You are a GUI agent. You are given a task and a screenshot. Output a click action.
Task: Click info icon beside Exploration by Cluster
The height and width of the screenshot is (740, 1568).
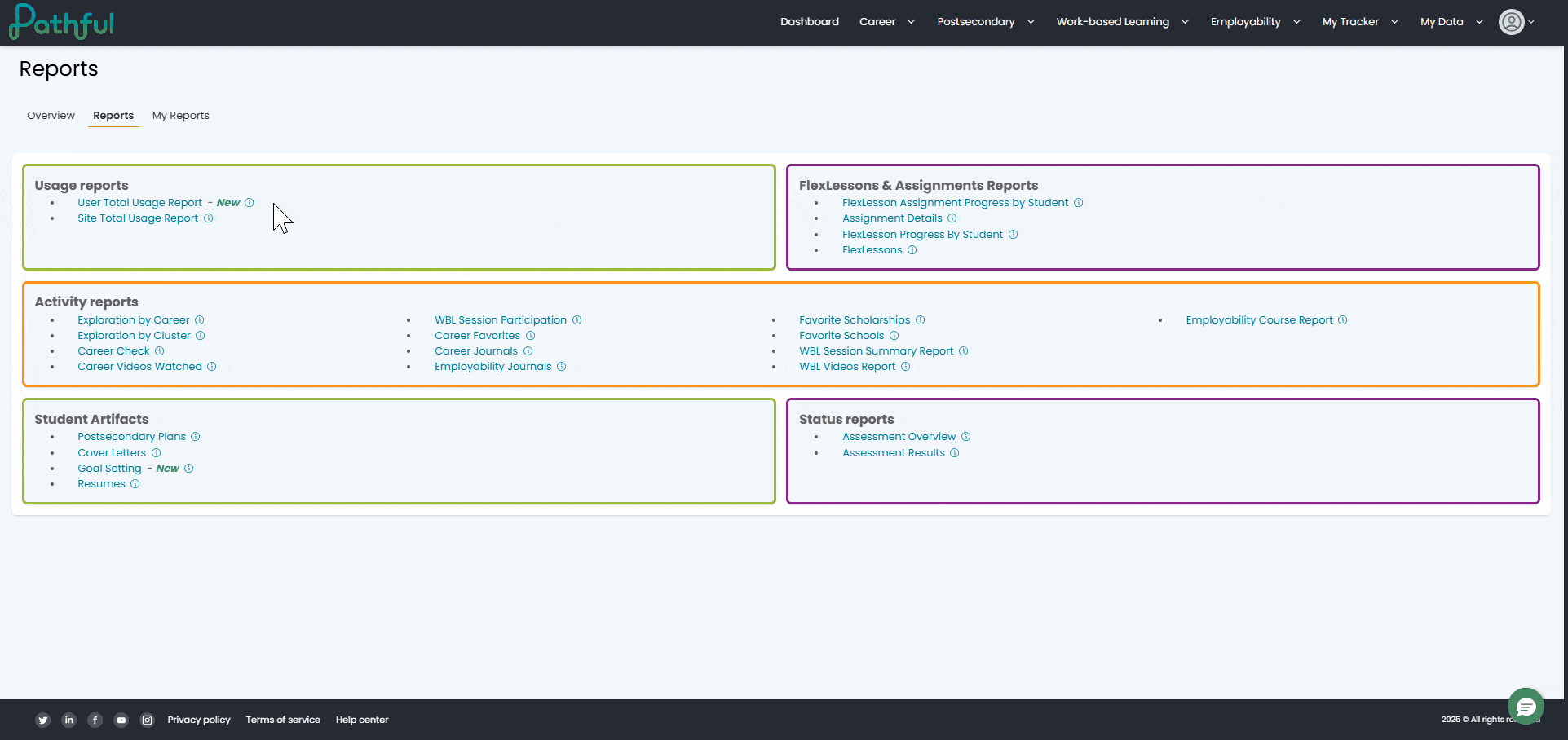click(x=201, y=336)
